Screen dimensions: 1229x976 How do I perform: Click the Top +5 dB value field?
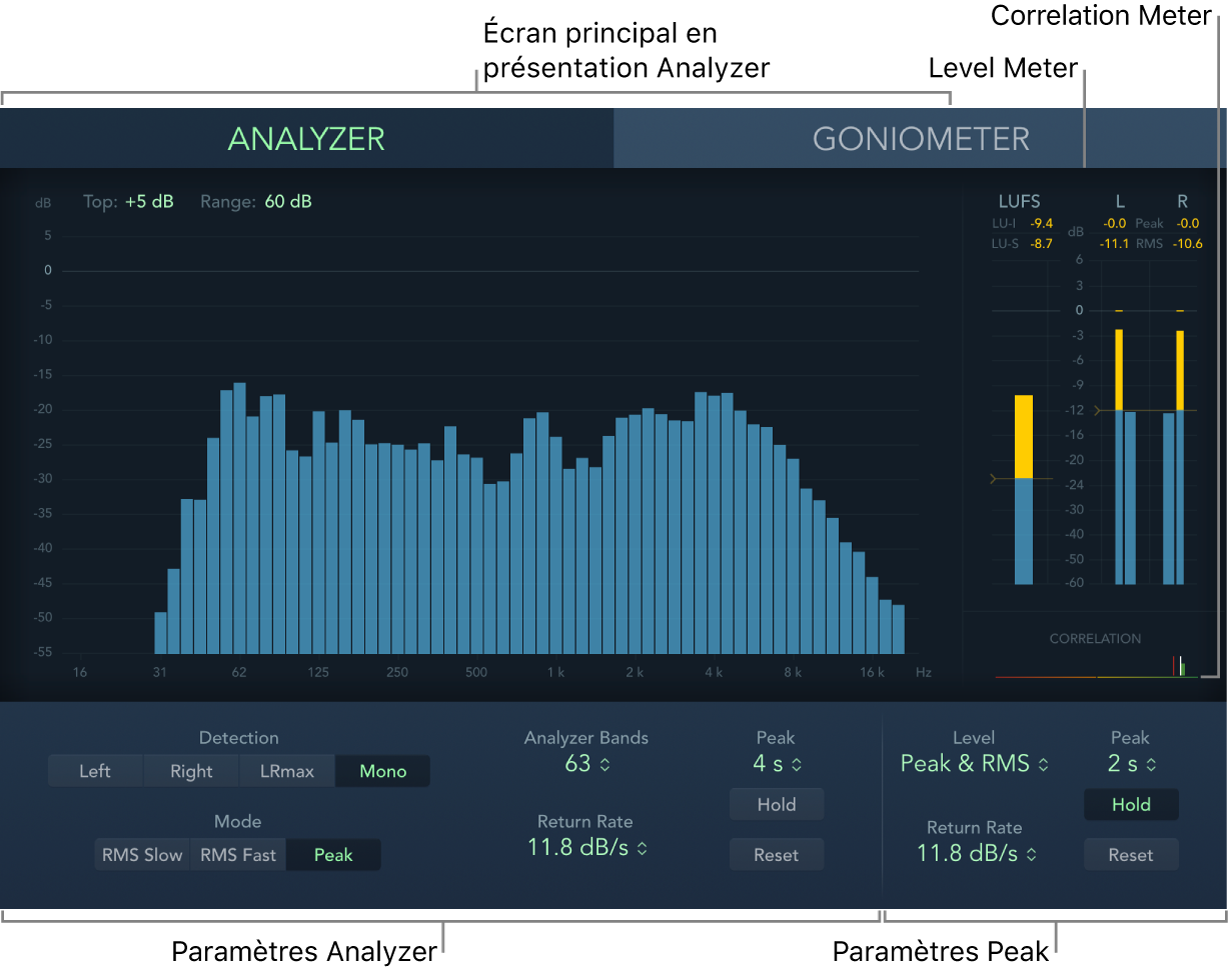click(152, 200)
